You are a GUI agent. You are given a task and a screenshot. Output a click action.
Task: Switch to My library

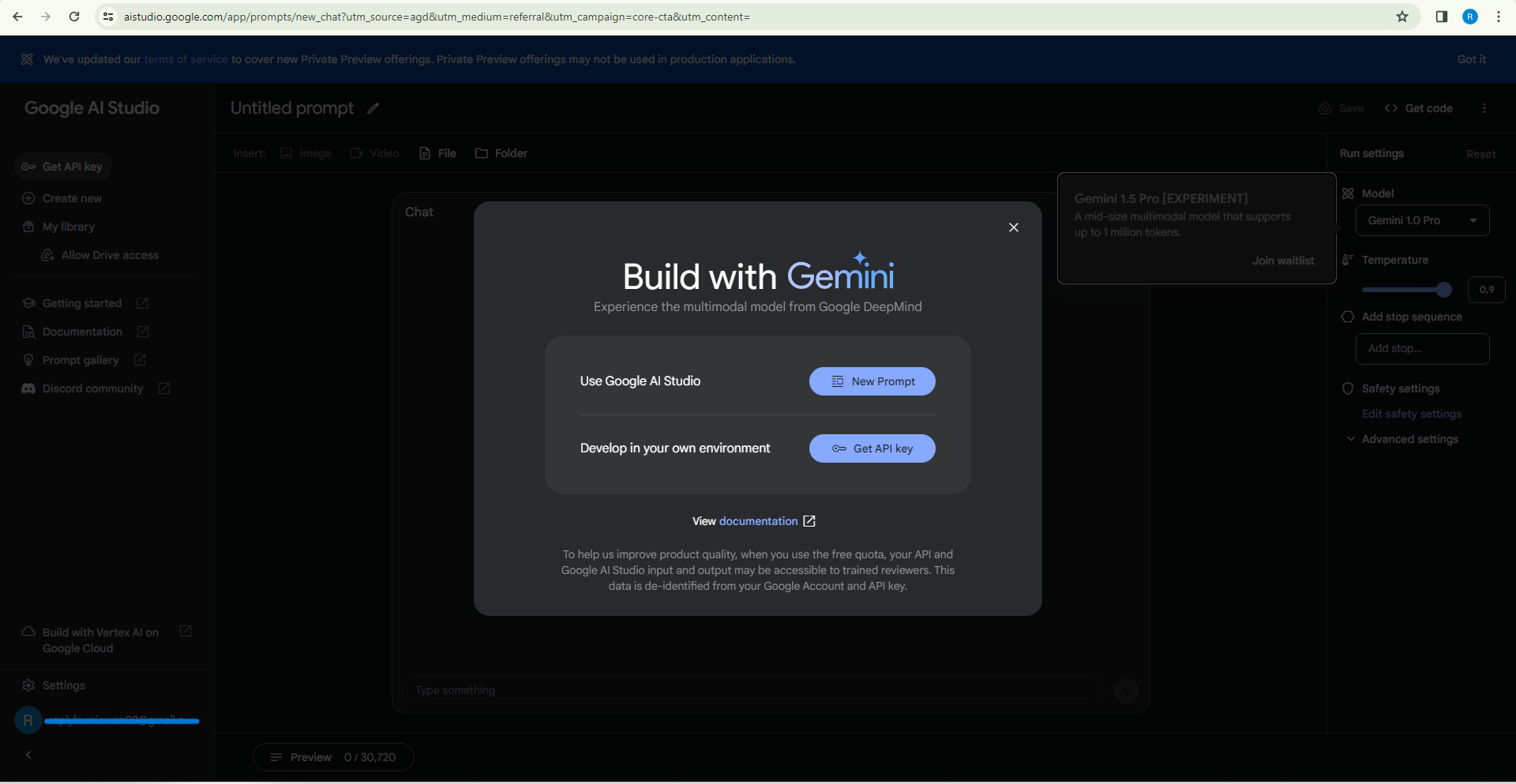(x=68, y=227)
